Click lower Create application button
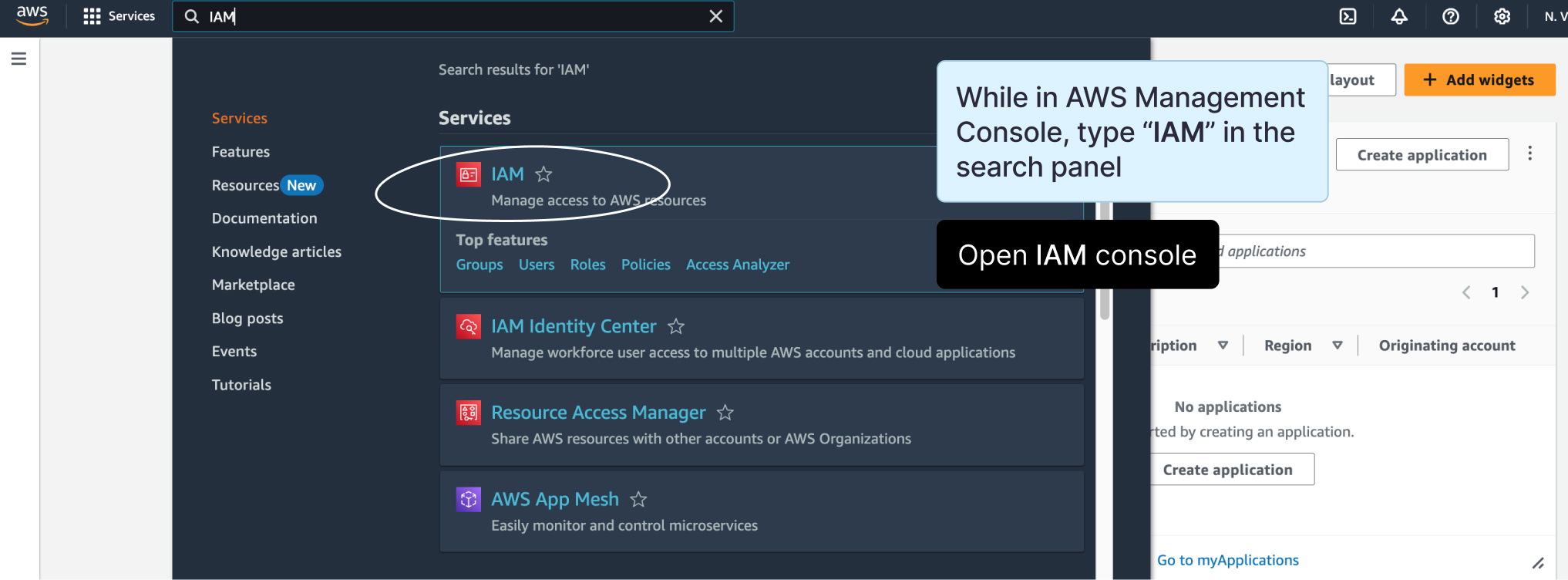The width and height of the screenshot is (1568, 580). 1232,470
